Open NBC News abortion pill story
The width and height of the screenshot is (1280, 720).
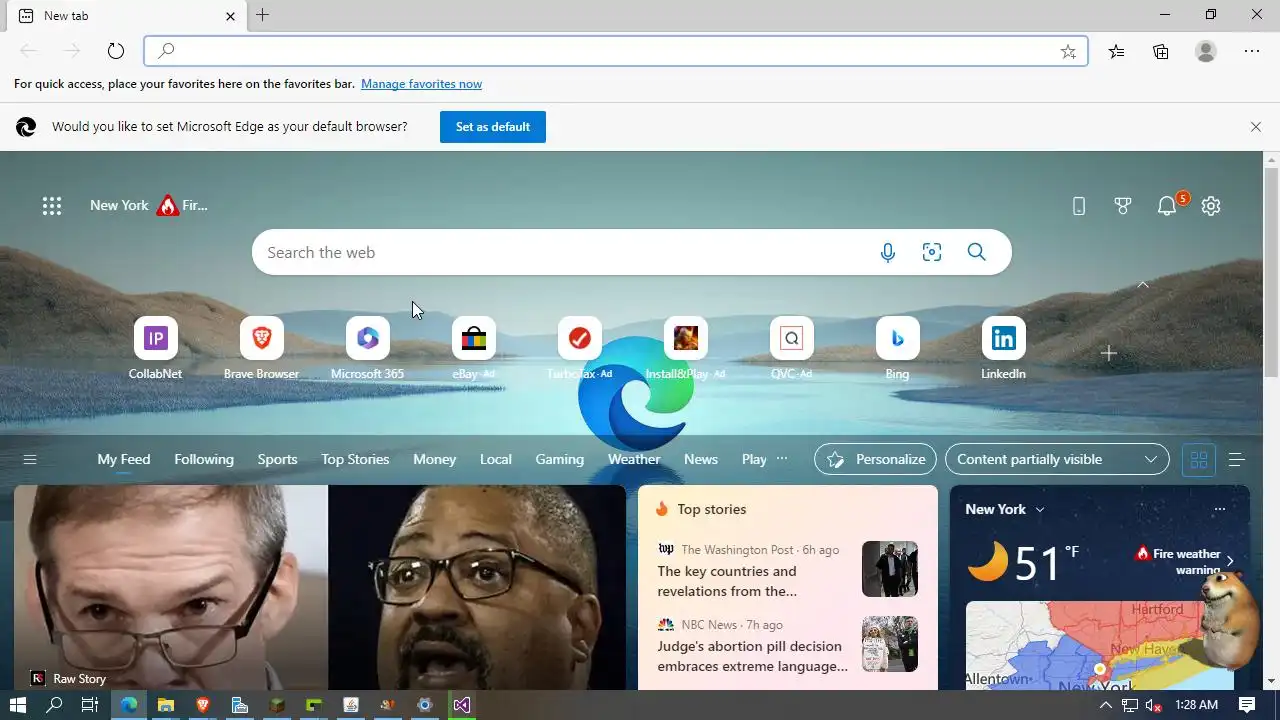coord(752,656)
